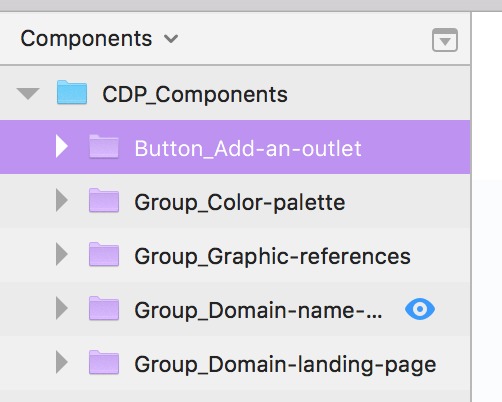This screenshot has width=502, height=402.
Task: Expand the Group_Color-palette group
Action: click(62, 200)
